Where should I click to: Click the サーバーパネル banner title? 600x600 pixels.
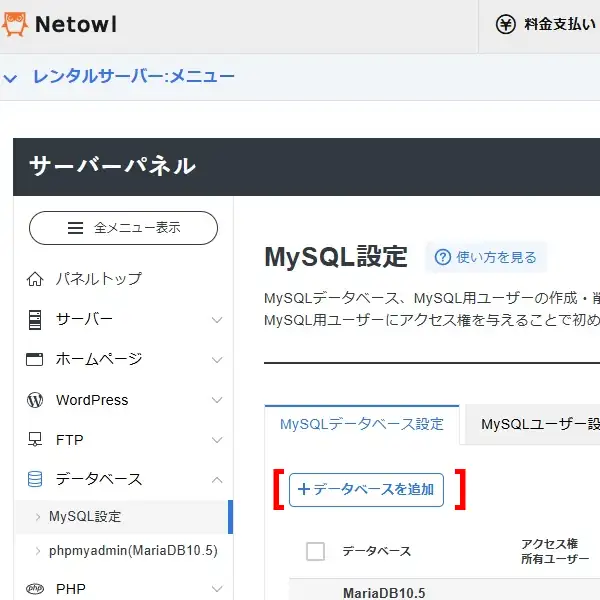112,166
